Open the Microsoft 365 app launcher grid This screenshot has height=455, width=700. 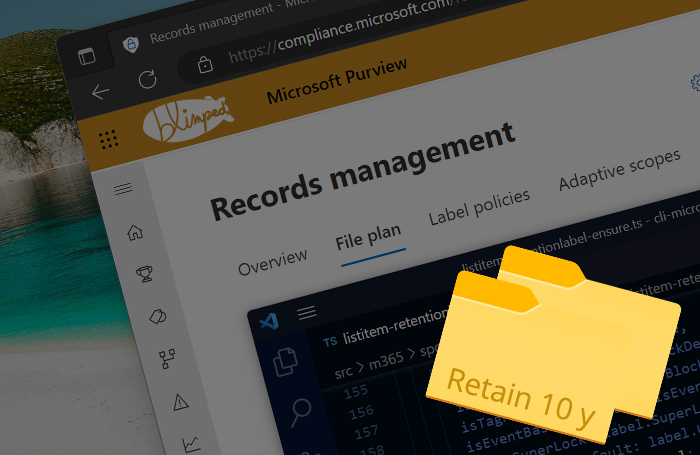108,140
